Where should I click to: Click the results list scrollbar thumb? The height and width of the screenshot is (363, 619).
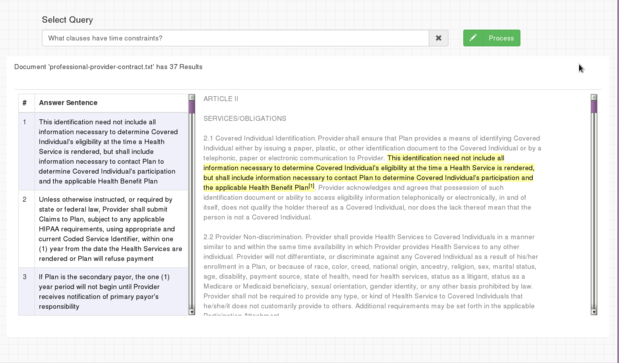(x=192, y=107)
